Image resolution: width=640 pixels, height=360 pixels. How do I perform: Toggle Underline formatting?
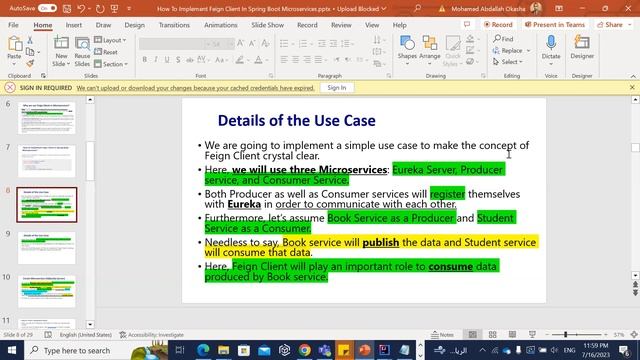coord(167,60)
